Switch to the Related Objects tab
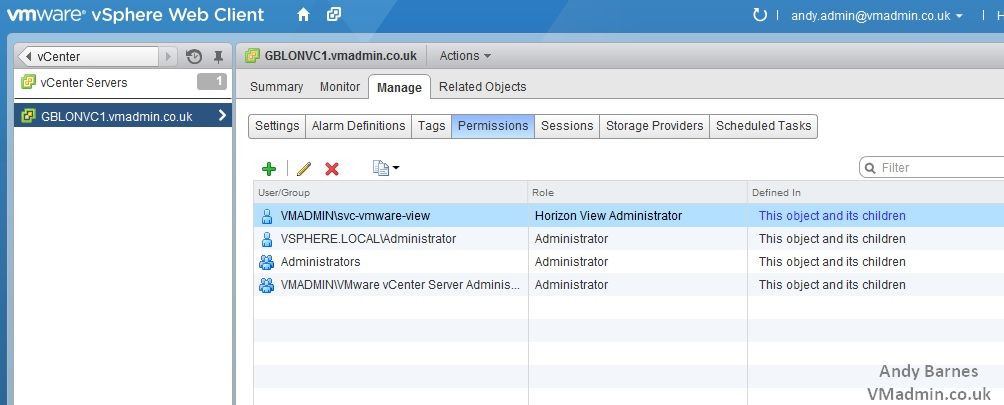This screenshot has width=1004, height=405. 482,86
